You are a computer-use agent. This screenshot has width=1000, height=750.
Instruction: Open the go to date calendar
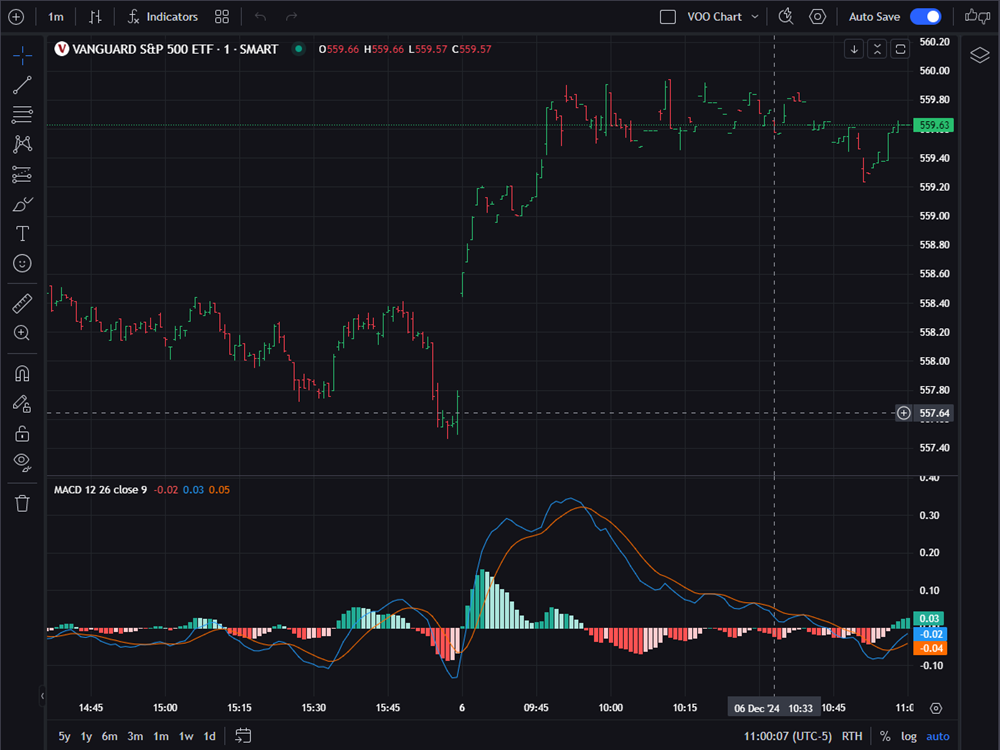coord(243,736)
